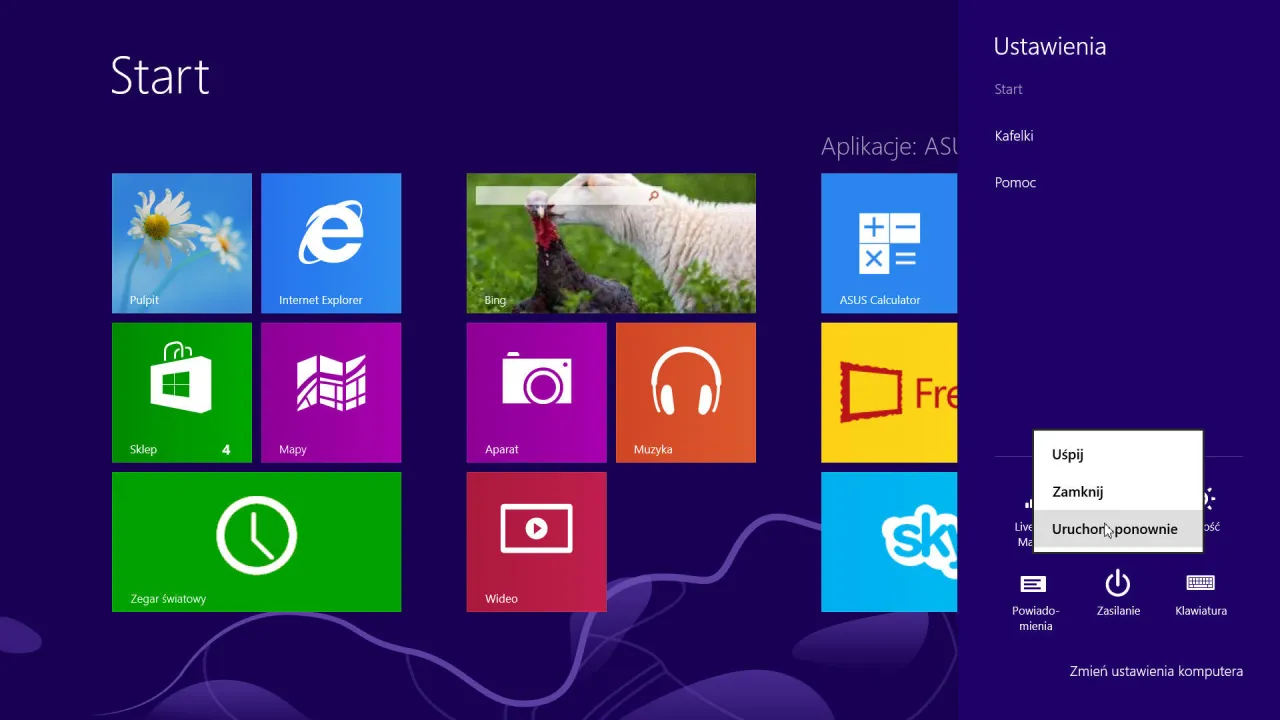The height and width of the screenshot is (720, 1280).
Task: Launch the ASUS Calculator app
Action: click(x=888, y=242)
